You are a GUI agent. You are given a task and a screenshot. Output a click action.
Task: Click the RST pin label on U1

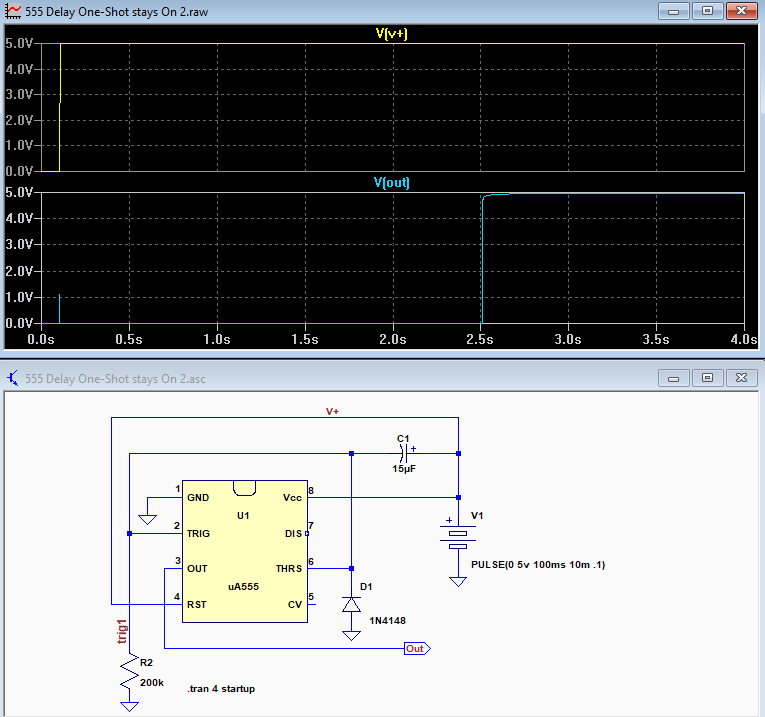tap(197, 605)
